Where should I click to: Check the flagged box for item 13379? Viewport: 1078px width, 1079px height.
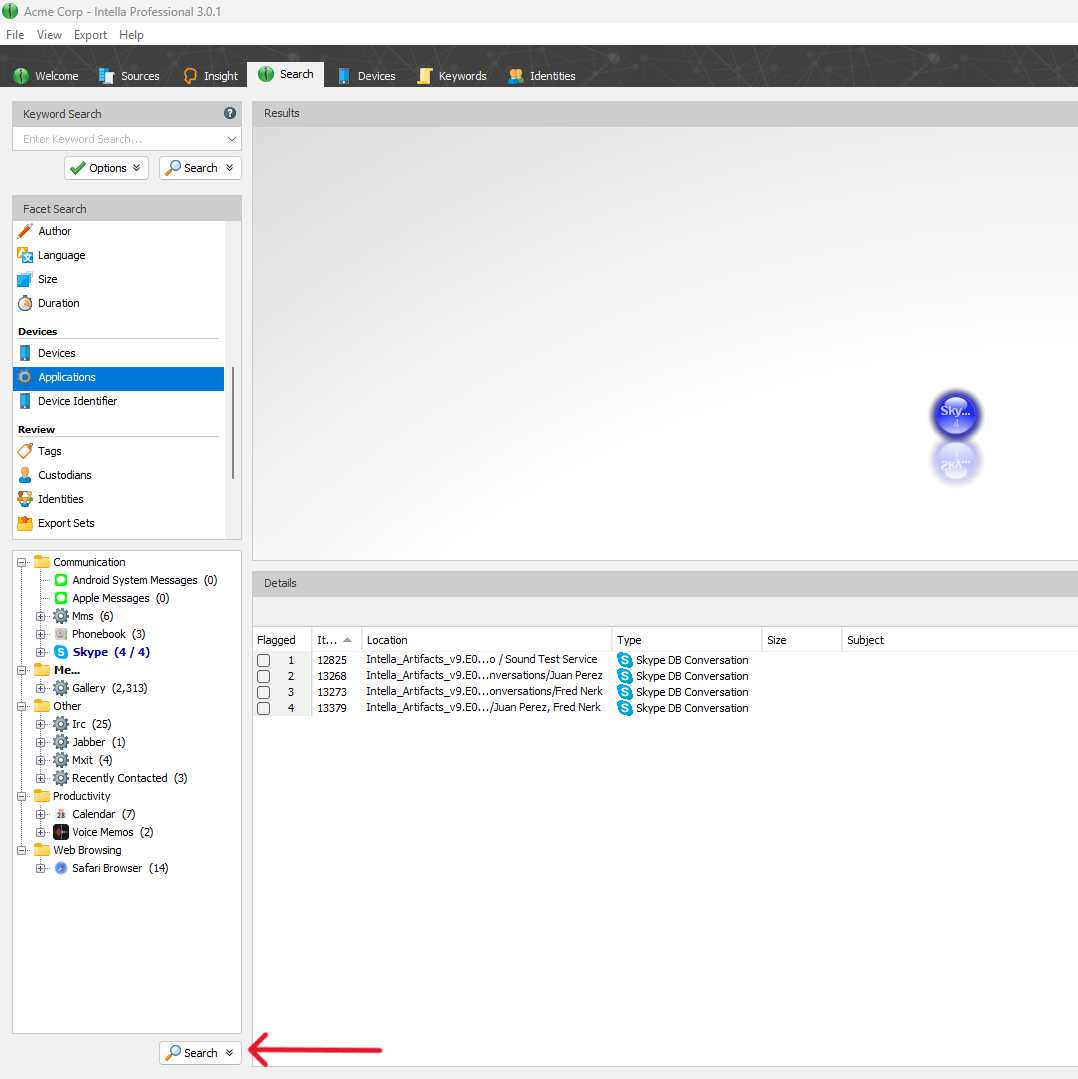point(263,708)
